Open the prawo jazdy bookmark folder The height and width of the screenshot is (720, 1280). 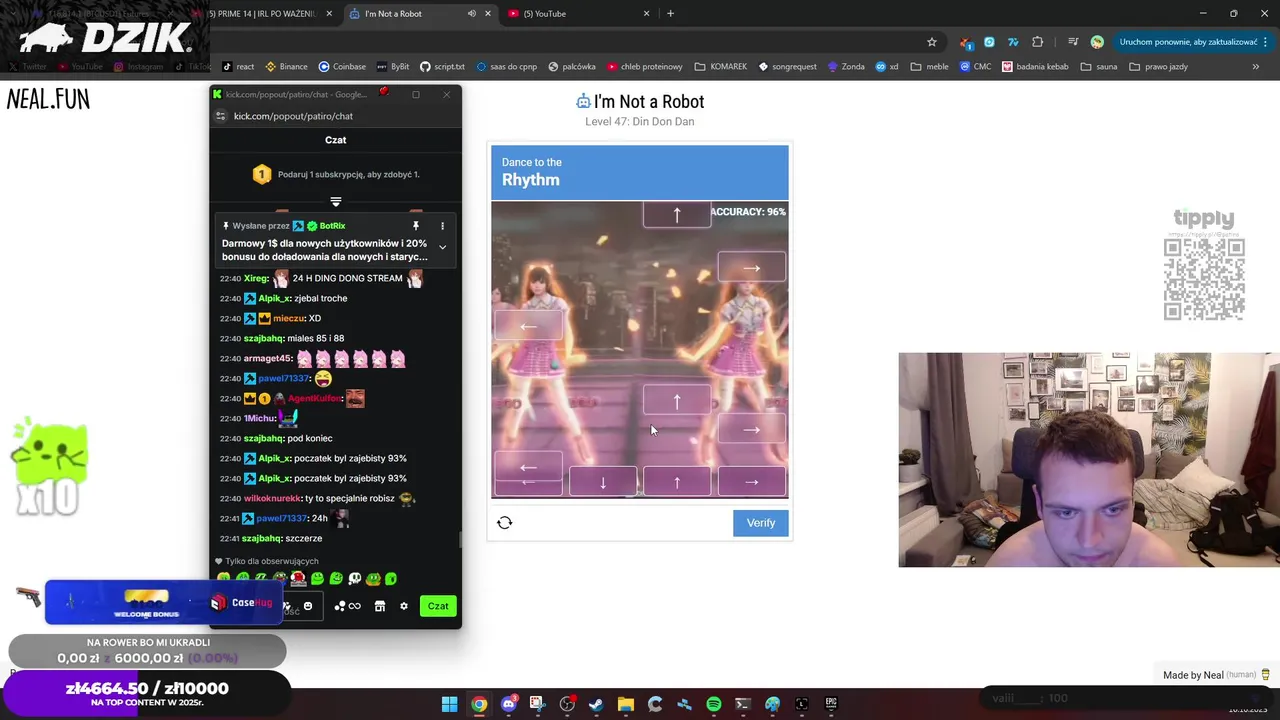click(x=1159, y=67)
